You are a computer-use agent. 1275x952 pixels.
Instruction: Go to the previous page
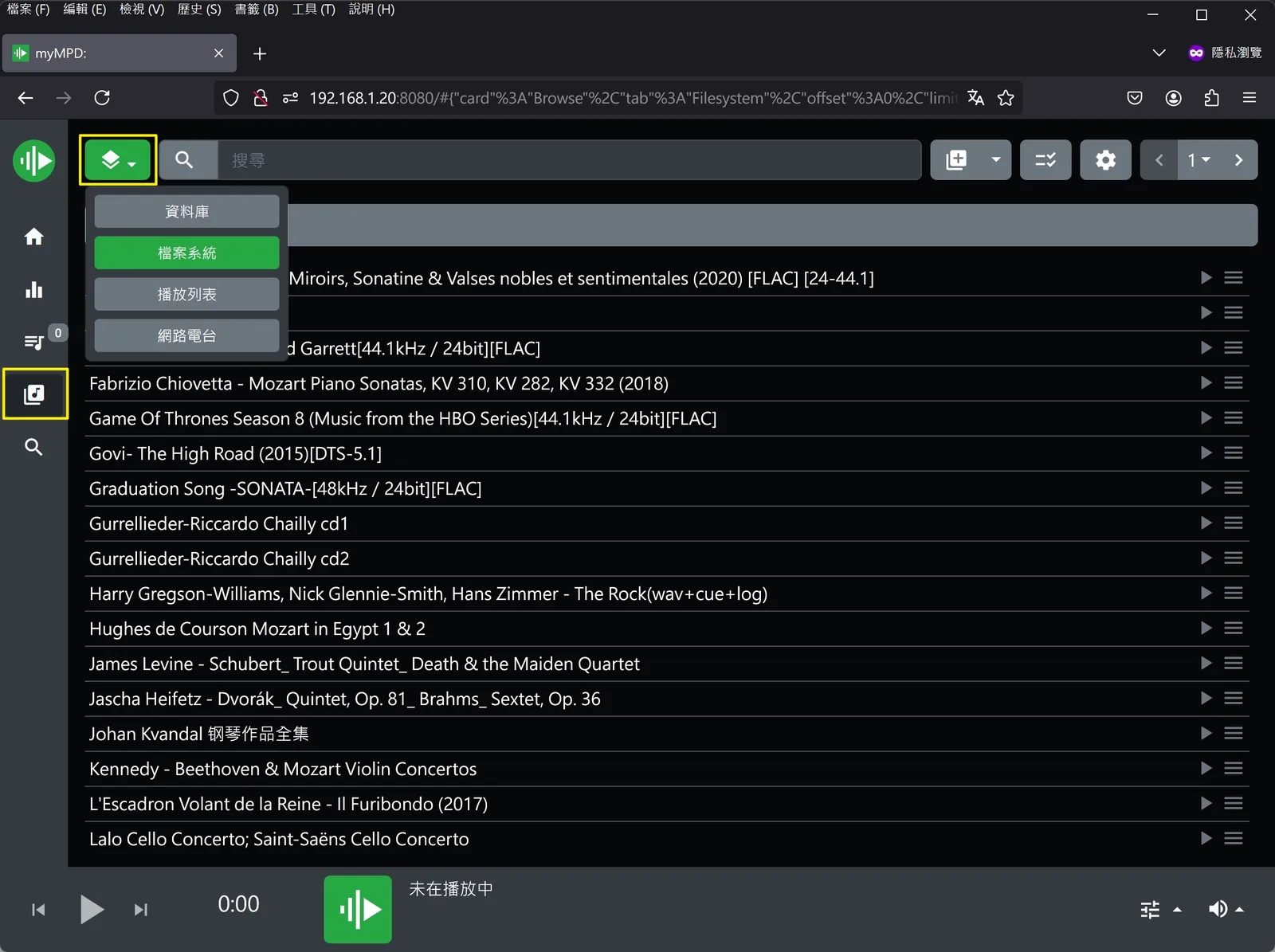(x=1159, y=160)
